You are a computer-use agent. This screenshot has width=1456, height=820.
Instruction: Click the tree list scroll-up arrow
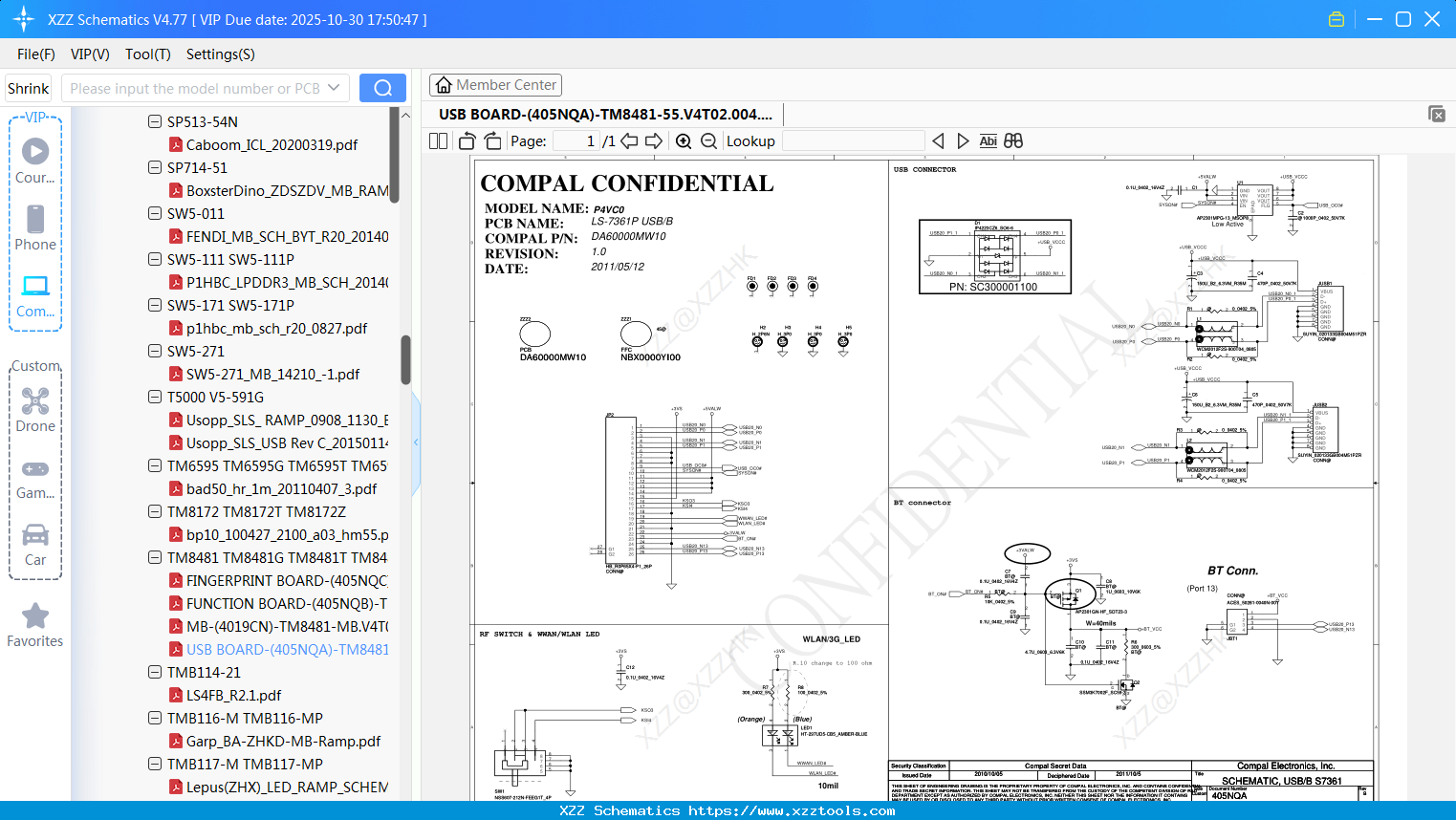[405, 116]
